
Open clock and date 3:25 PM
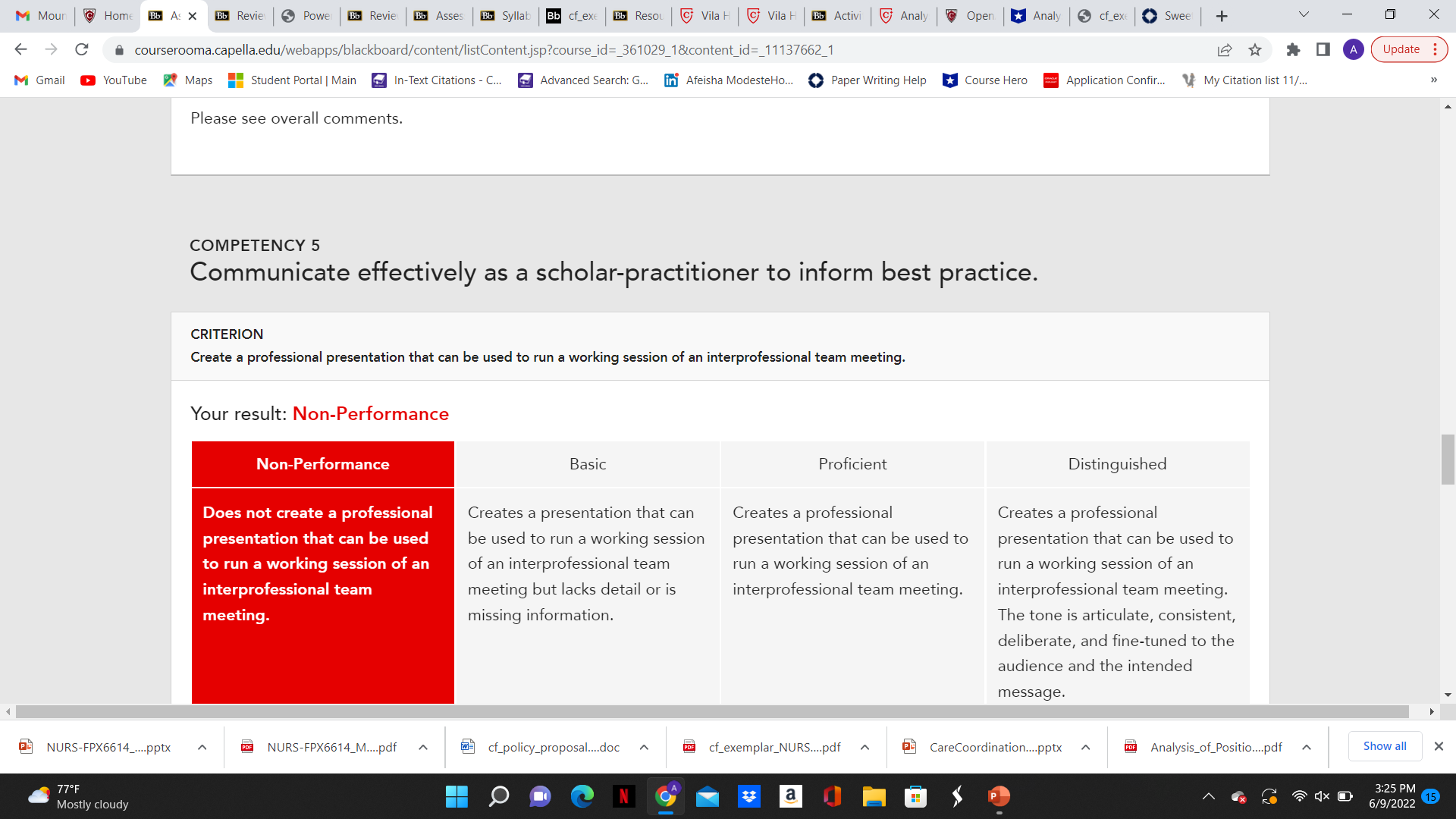tap(1392, 796)
